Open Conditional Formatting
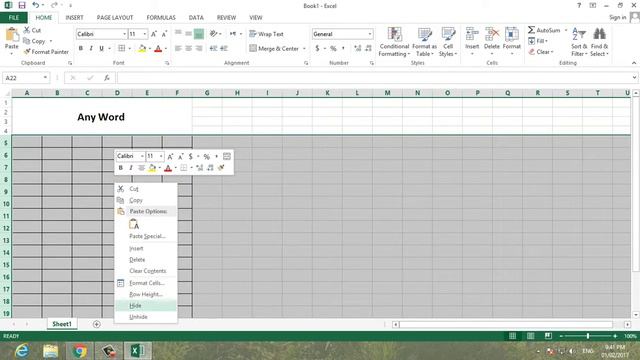 (394, 42)
